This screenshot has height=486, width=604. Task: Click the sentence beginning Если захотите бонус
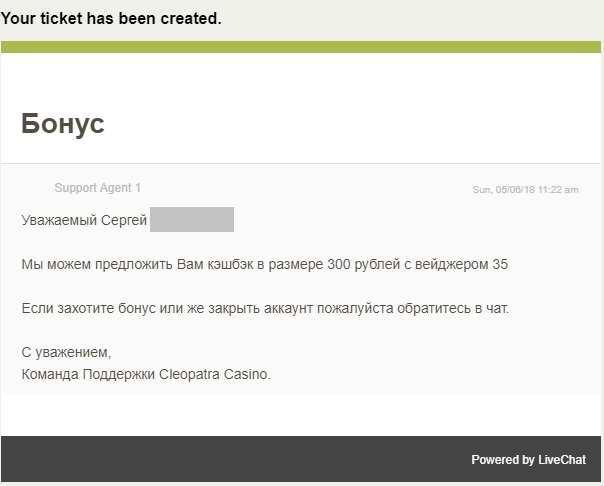click(265, 308)
